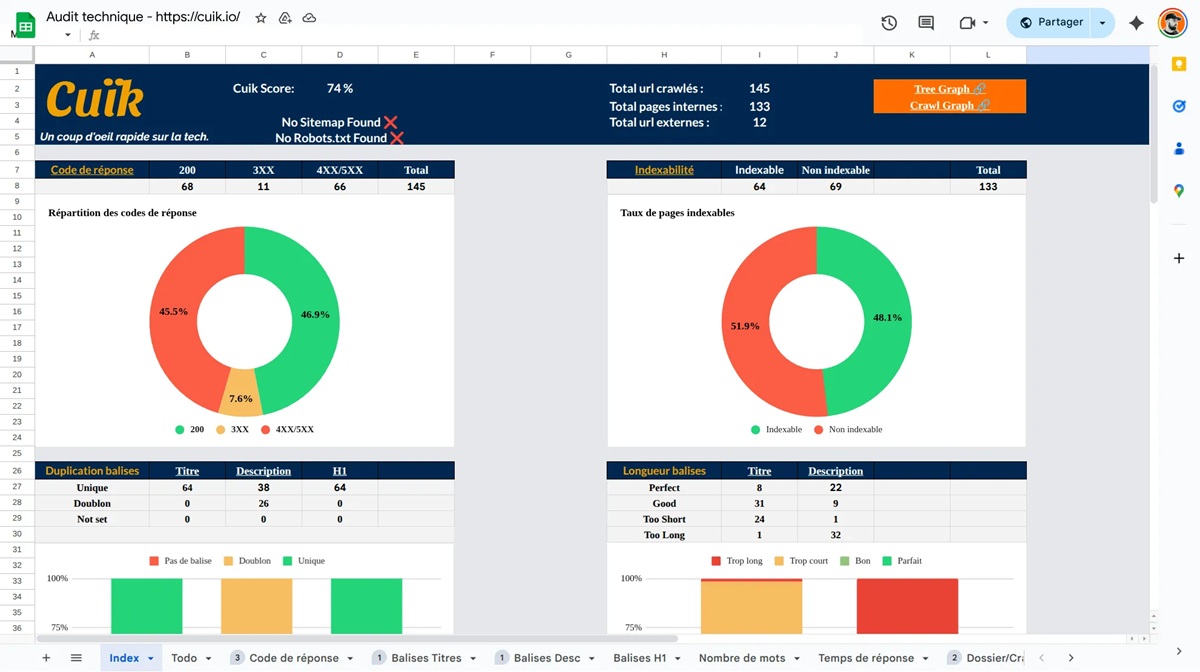Switch to Temps de réponse sheet

click(x=866, y=658)
